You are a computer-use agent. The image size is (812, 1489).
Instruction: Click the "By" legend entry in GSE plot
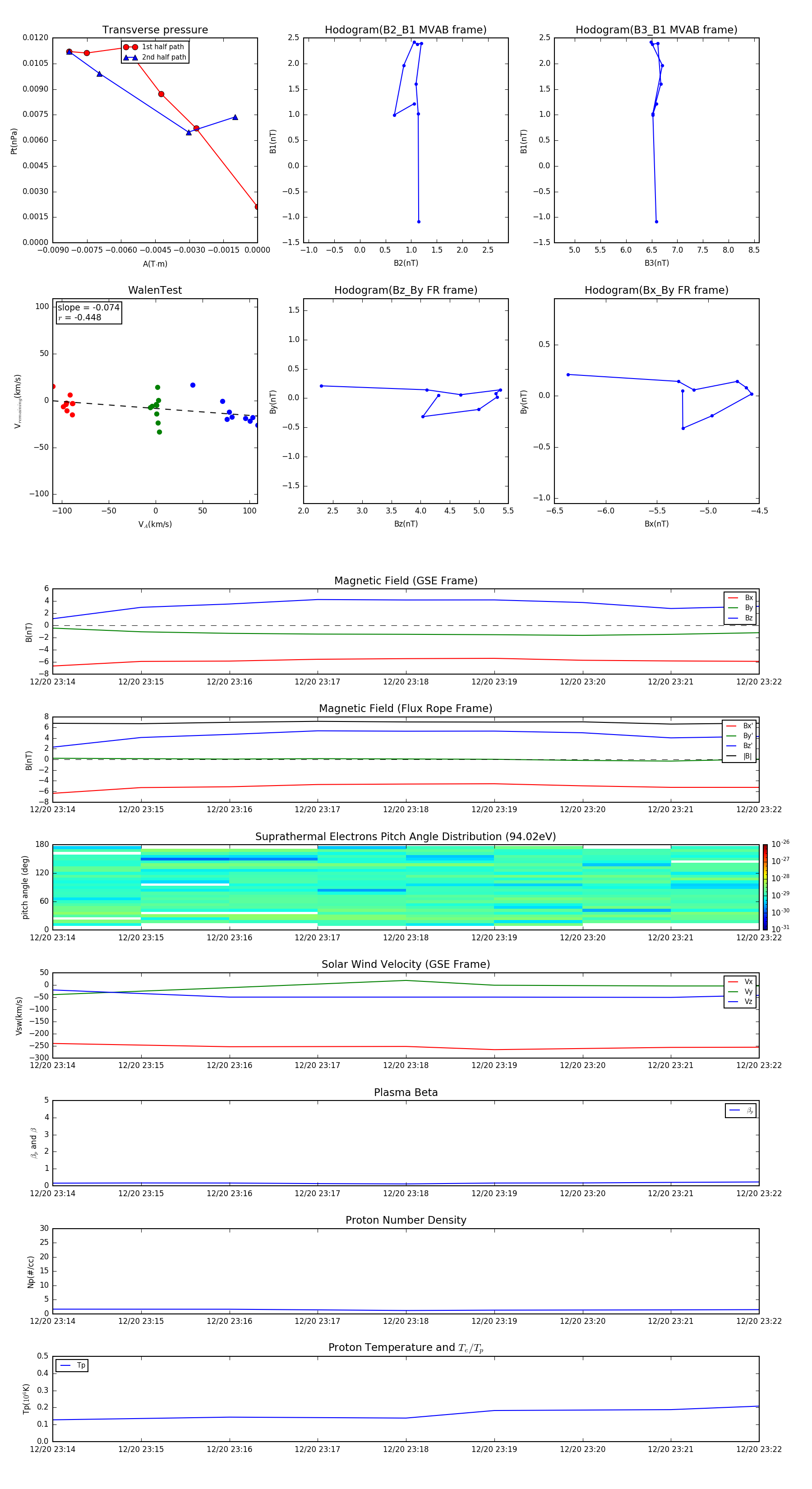tap(740, 608)
